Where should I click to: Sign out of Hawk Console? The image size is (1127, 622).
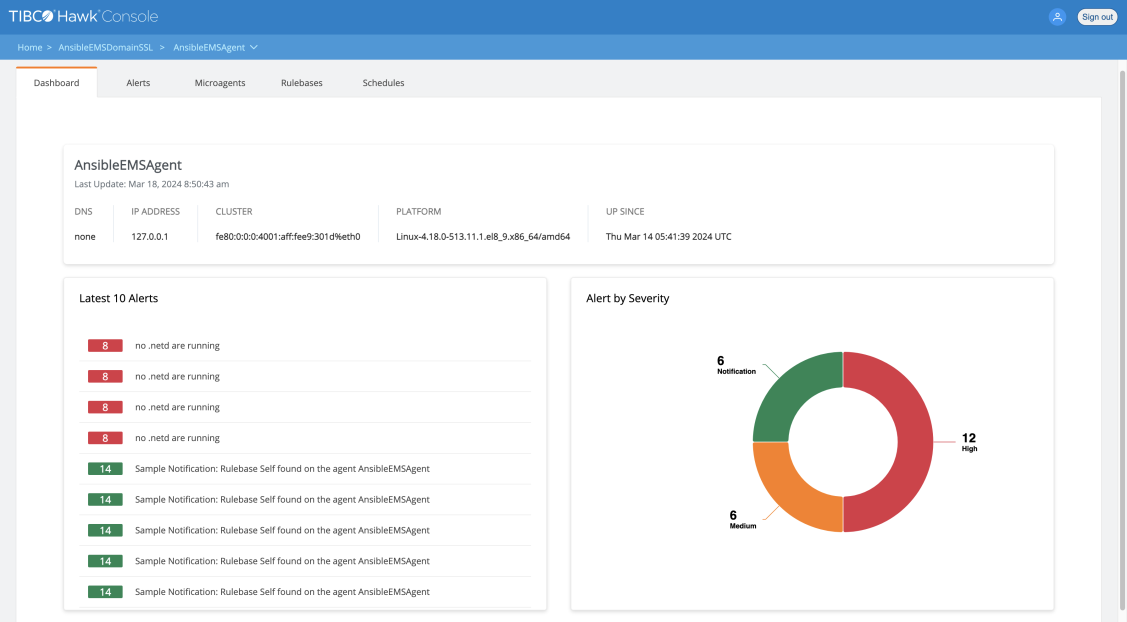[x=1097, y=17]
